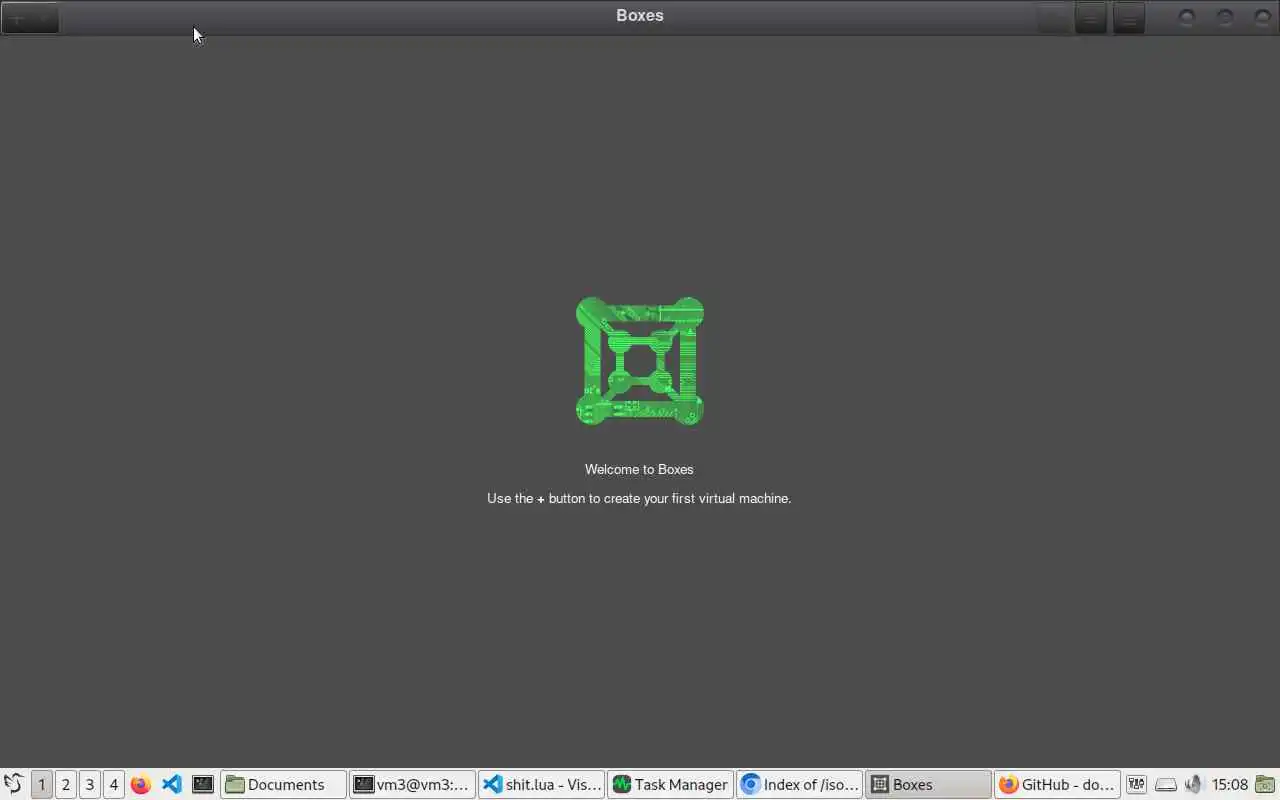Open the Boxes hamburger menu in header

(x=1129, y=18)
